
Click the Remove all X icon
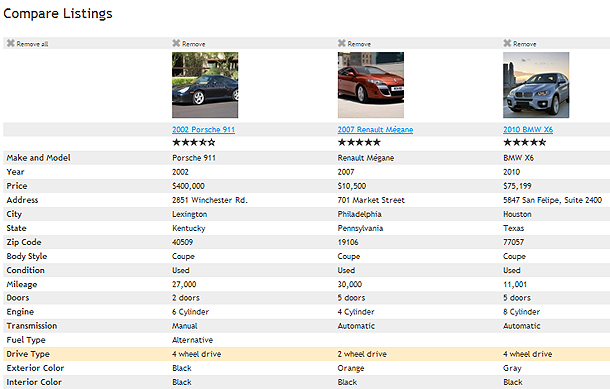(x=11, y=43)
